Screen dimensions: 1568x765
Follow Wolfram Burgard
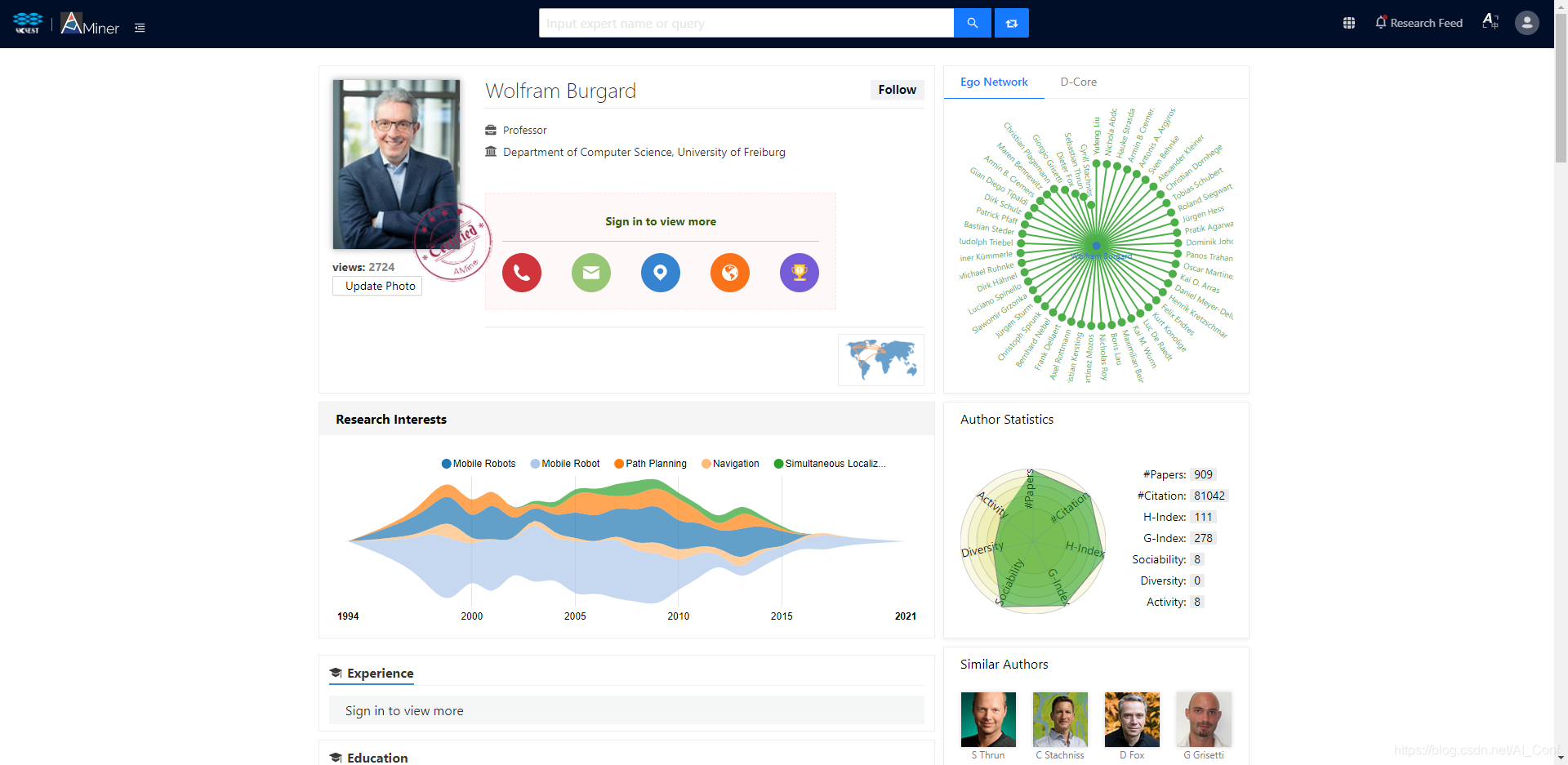click(897, 90)
